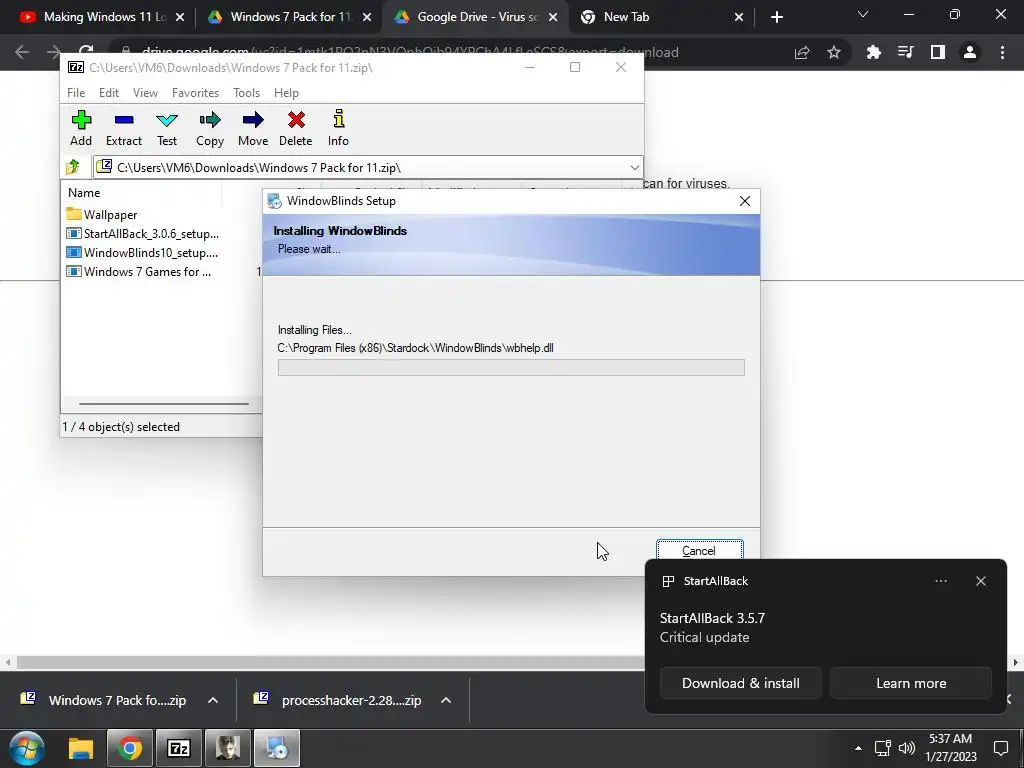Viewport: 1024px width, 768px height.
Task: Select StartAllBack_3.0.6_setup file
Action: [x=142, y=234]
